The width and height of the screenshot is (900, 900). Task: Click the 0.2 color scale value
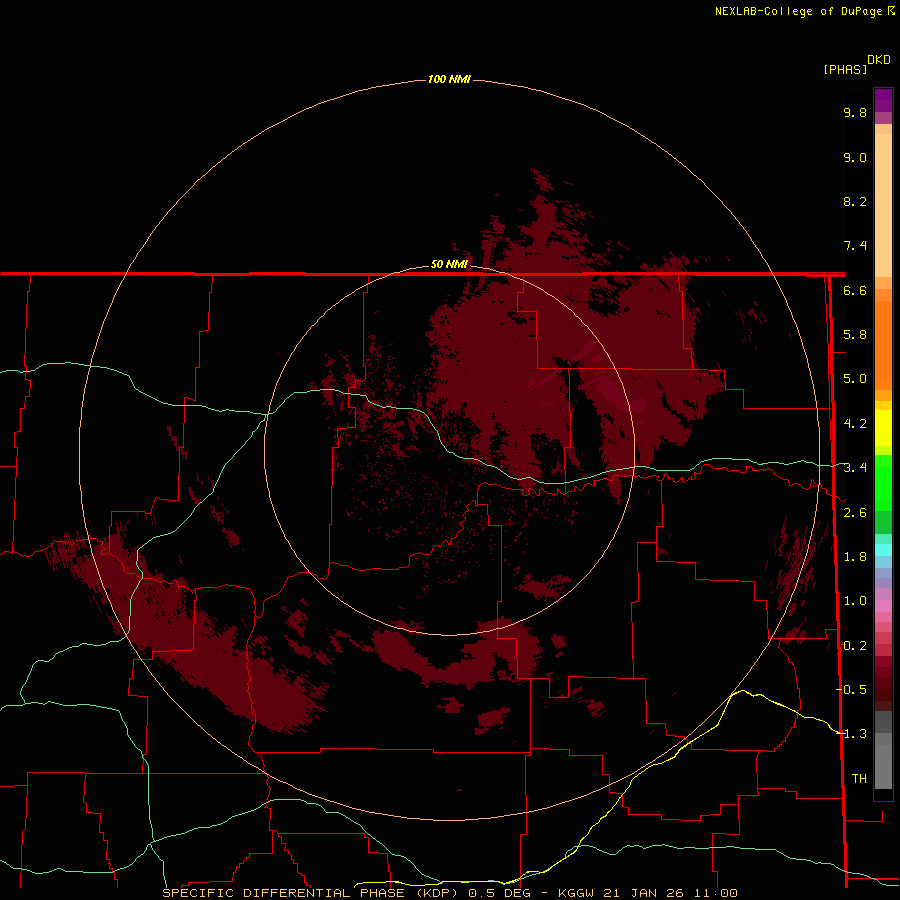coord(855,646)
